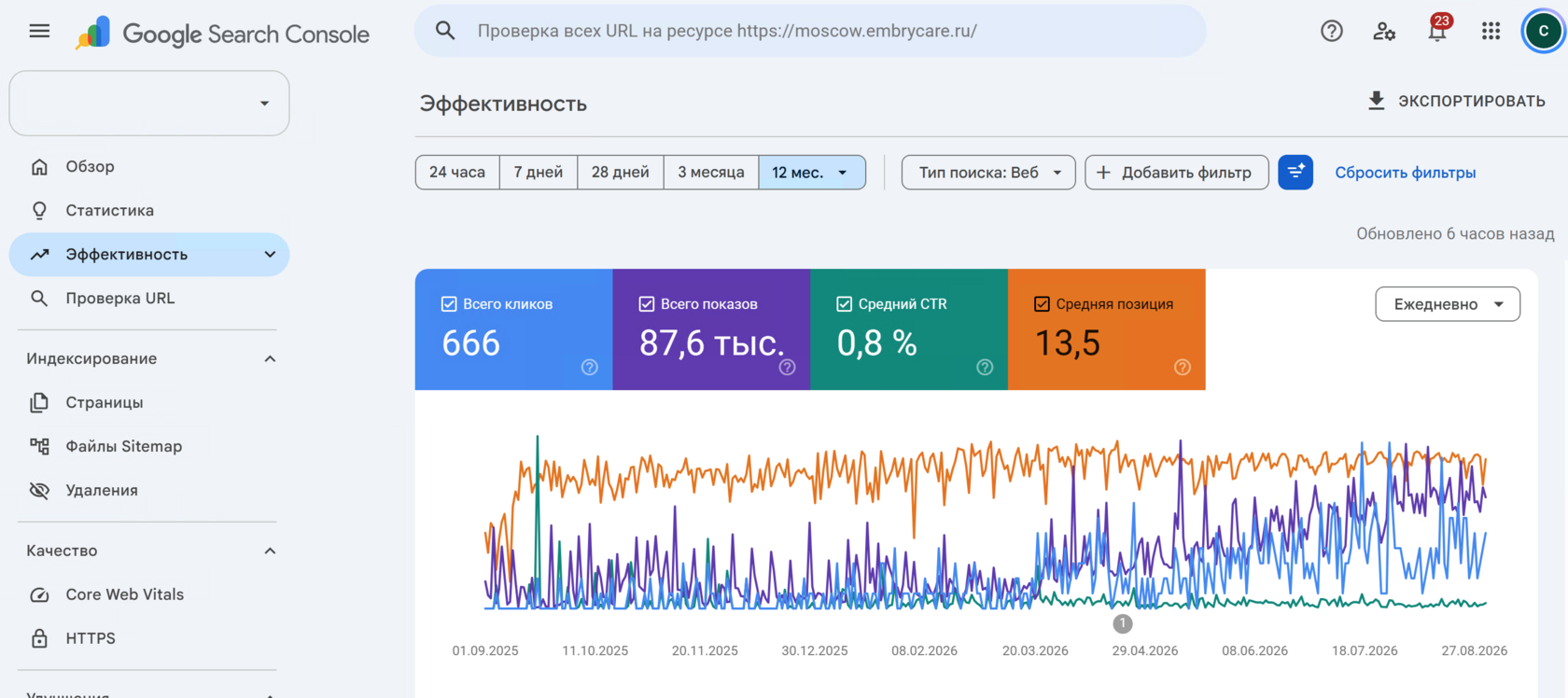Open Страницы in the sidebar
Viewport: 1568px width, 698px height.
click(149, 403)
